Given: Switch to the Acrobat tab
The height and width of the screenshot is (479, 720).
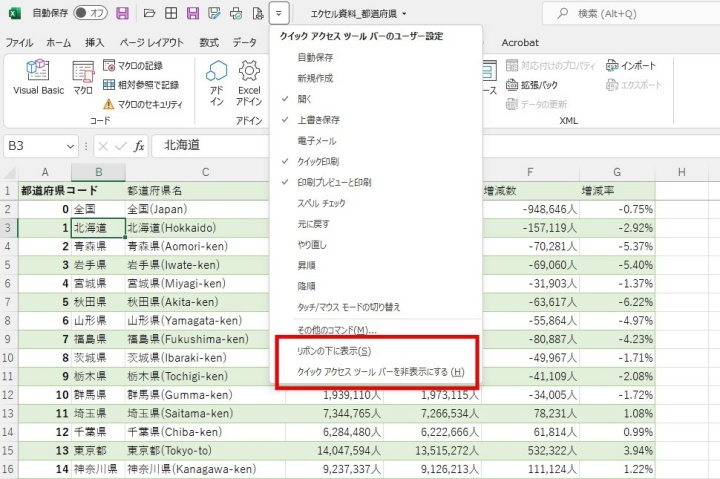Looking at the screenshot, I should (520, 43).
